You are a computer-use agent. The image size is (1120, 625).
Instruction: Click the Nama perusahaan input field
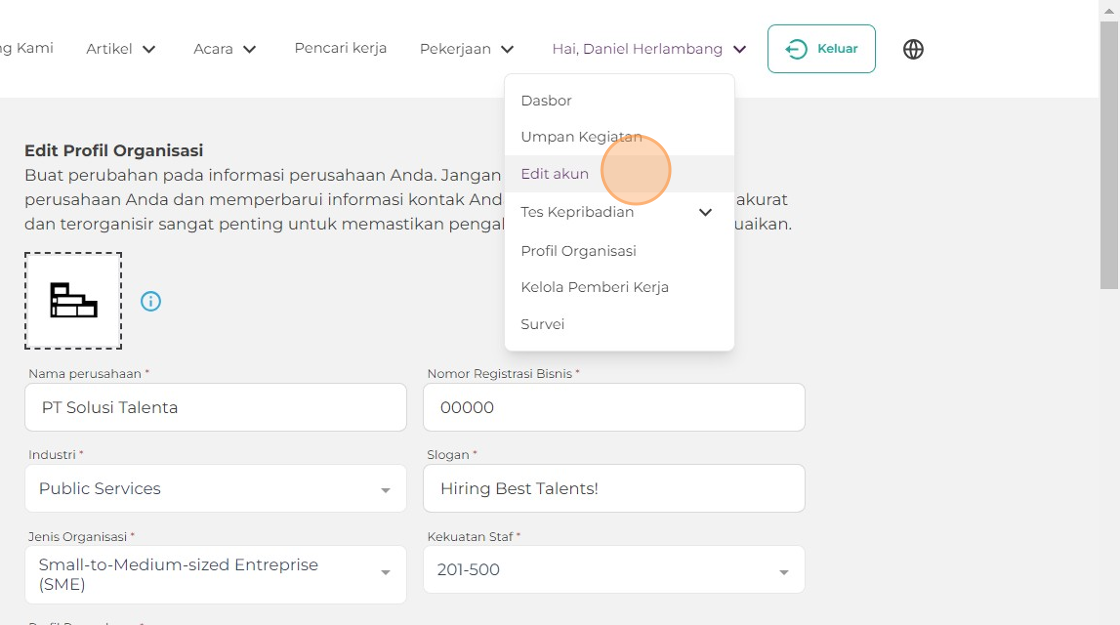coord(215,407)
